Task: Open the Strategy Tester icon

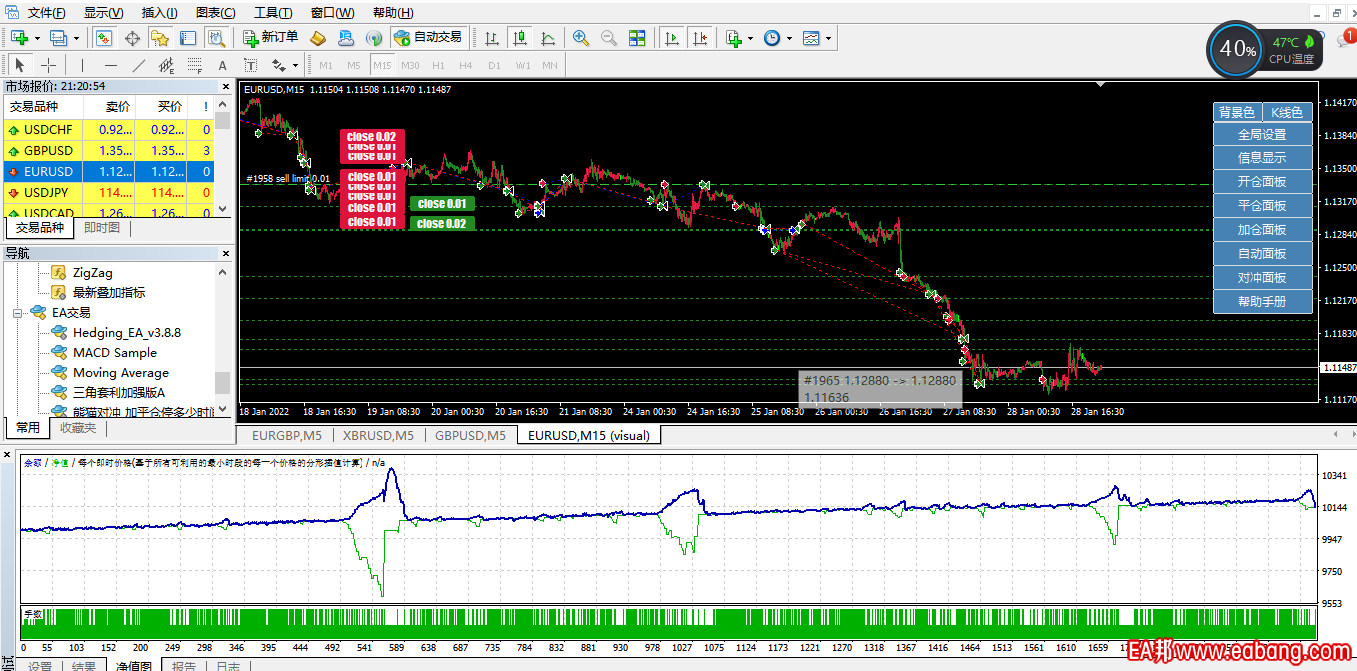Action: click(x=216, y=38)
